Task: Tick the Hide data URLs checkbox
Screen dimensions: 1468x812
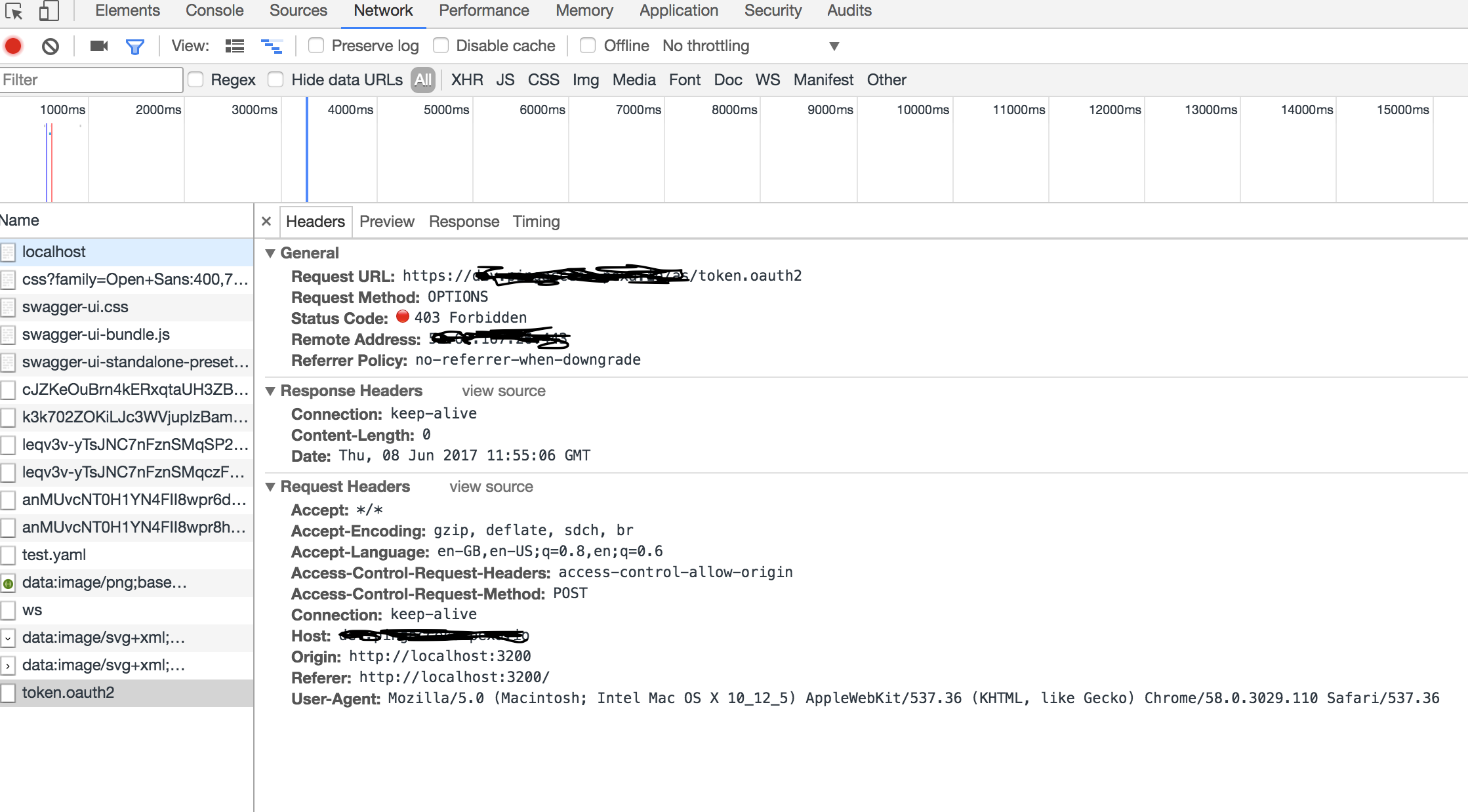Action: [275, 79]
